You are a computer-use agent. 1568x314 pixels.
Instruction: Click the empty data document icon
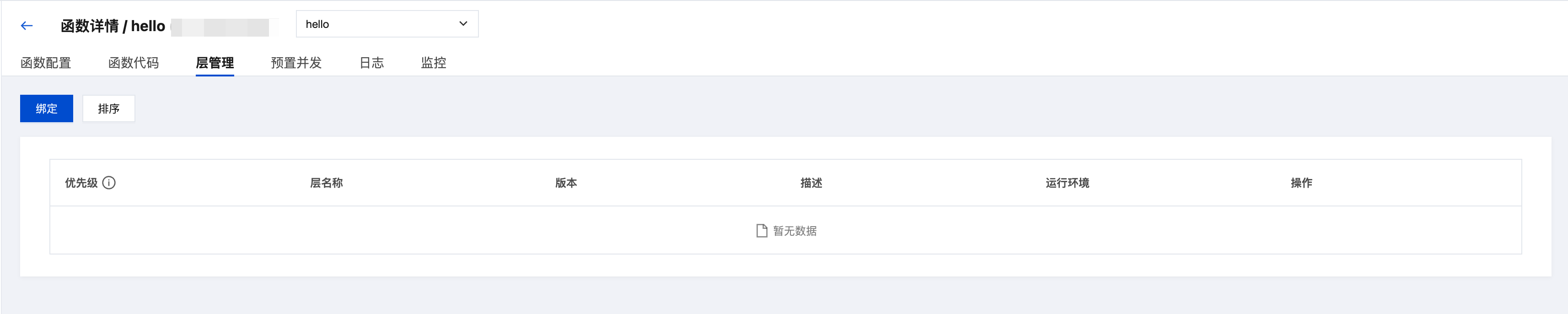click(x=761, y=231)
